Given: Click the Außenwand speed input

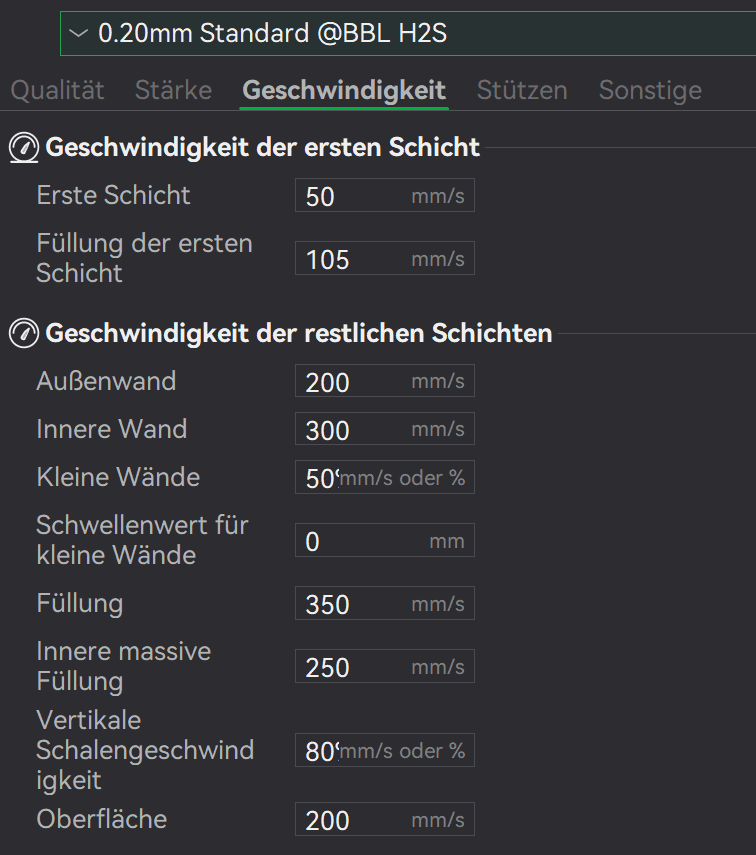Looking at the screenshot, I should 350,382.
